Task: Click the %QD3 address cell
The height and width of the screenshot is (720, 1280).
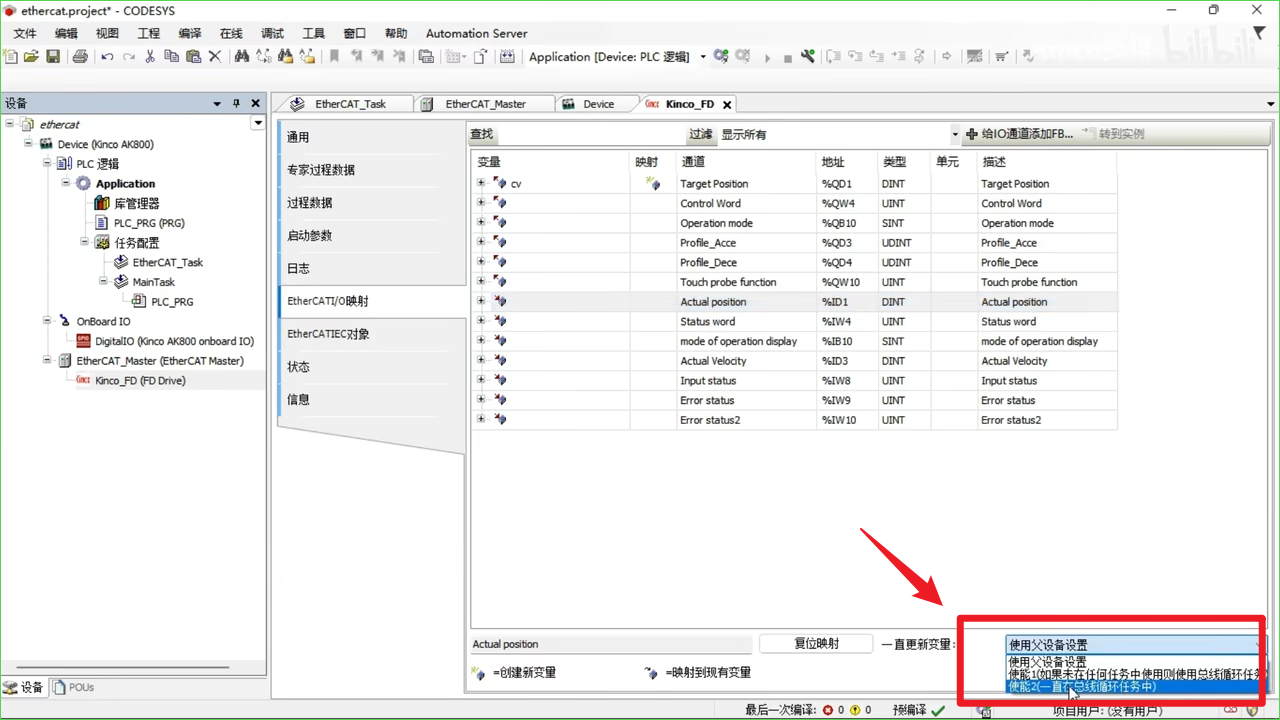Action: pos(846,243)
